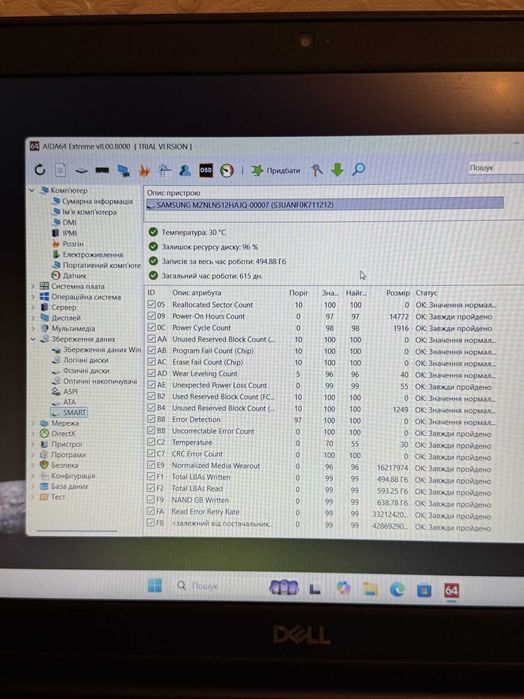Open Microsoft Edge from the taskbar

pos(397,590)
